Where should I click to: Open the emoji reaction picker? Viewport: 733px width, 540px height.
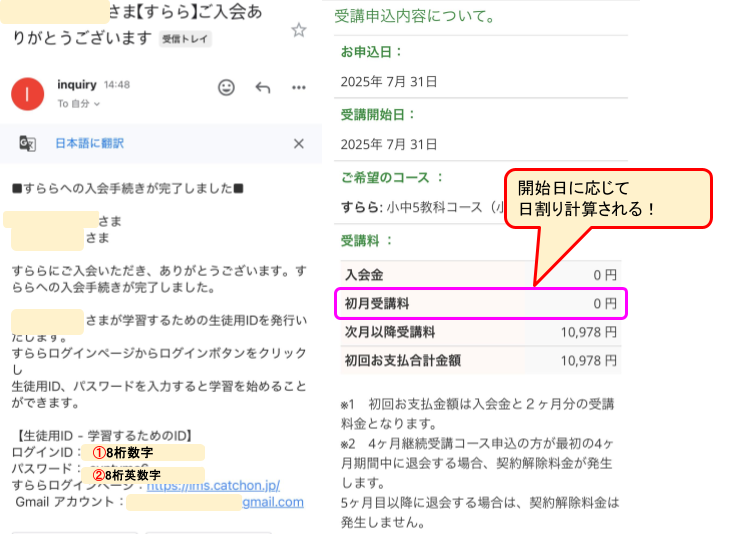[x=226, y=87]
